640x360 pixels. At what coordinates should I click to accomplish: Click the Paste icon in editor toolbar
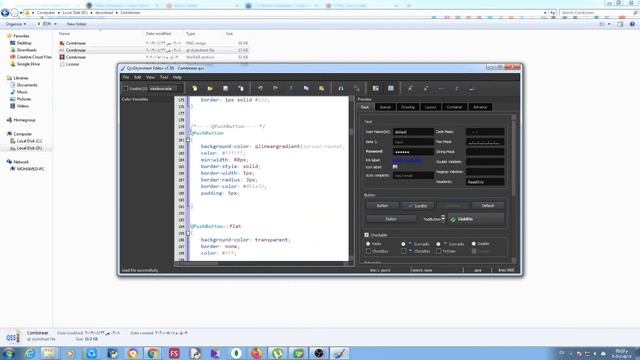pos(322,88)
